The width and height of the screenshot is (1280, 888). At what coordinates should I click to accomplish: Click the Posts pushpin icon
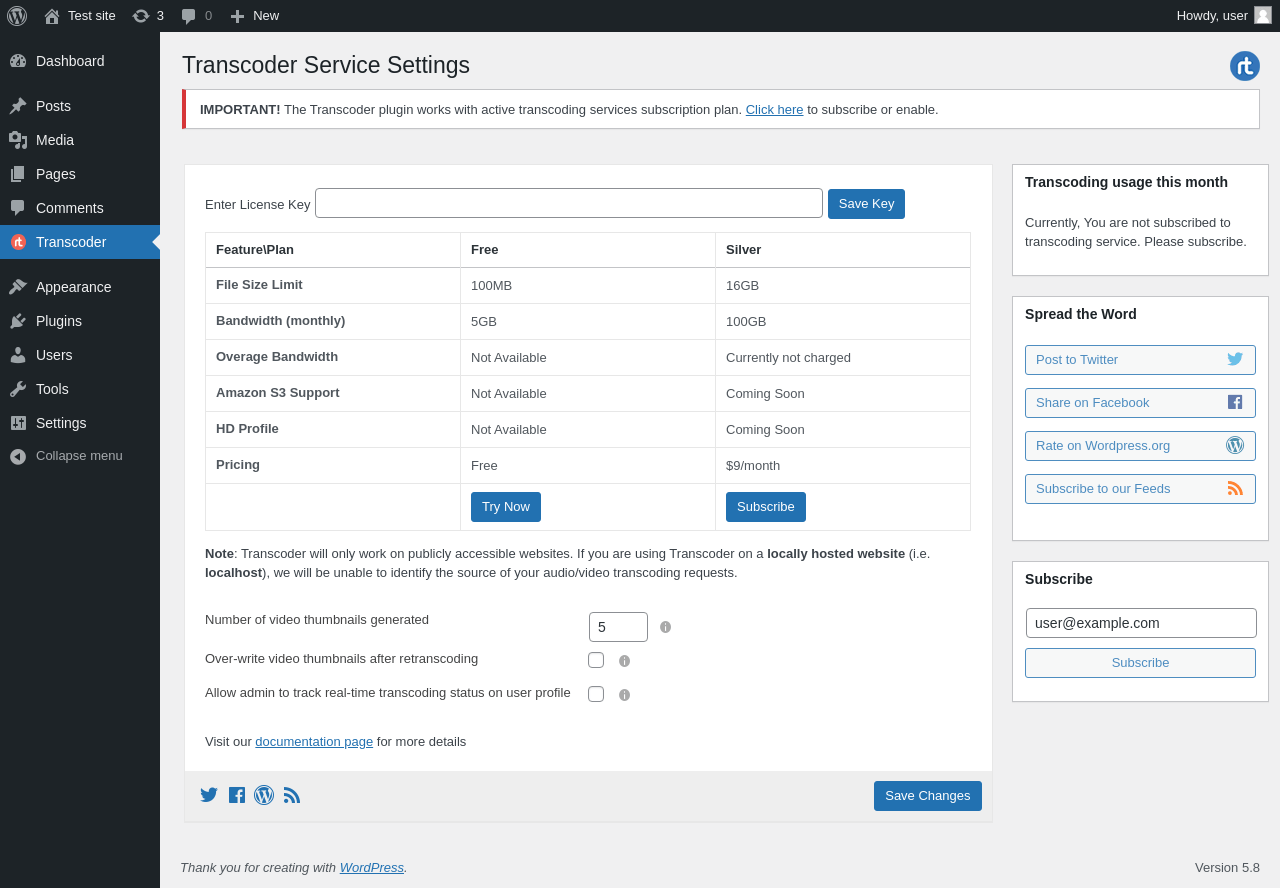click(x=18, y=106)
